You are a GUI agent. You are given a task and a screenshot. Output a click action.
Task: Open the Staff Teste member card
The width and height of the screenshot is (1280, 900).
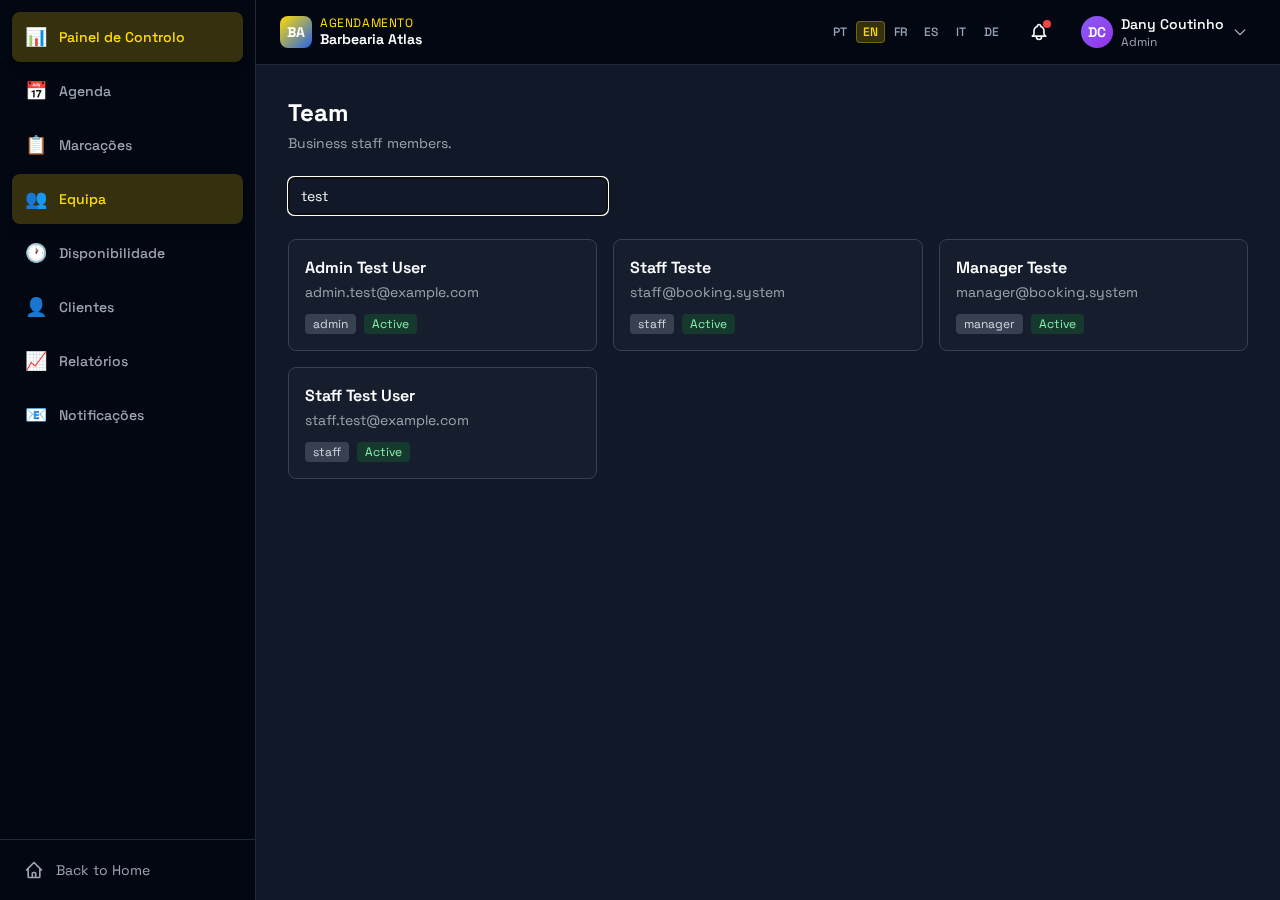[x=768, y=295]
